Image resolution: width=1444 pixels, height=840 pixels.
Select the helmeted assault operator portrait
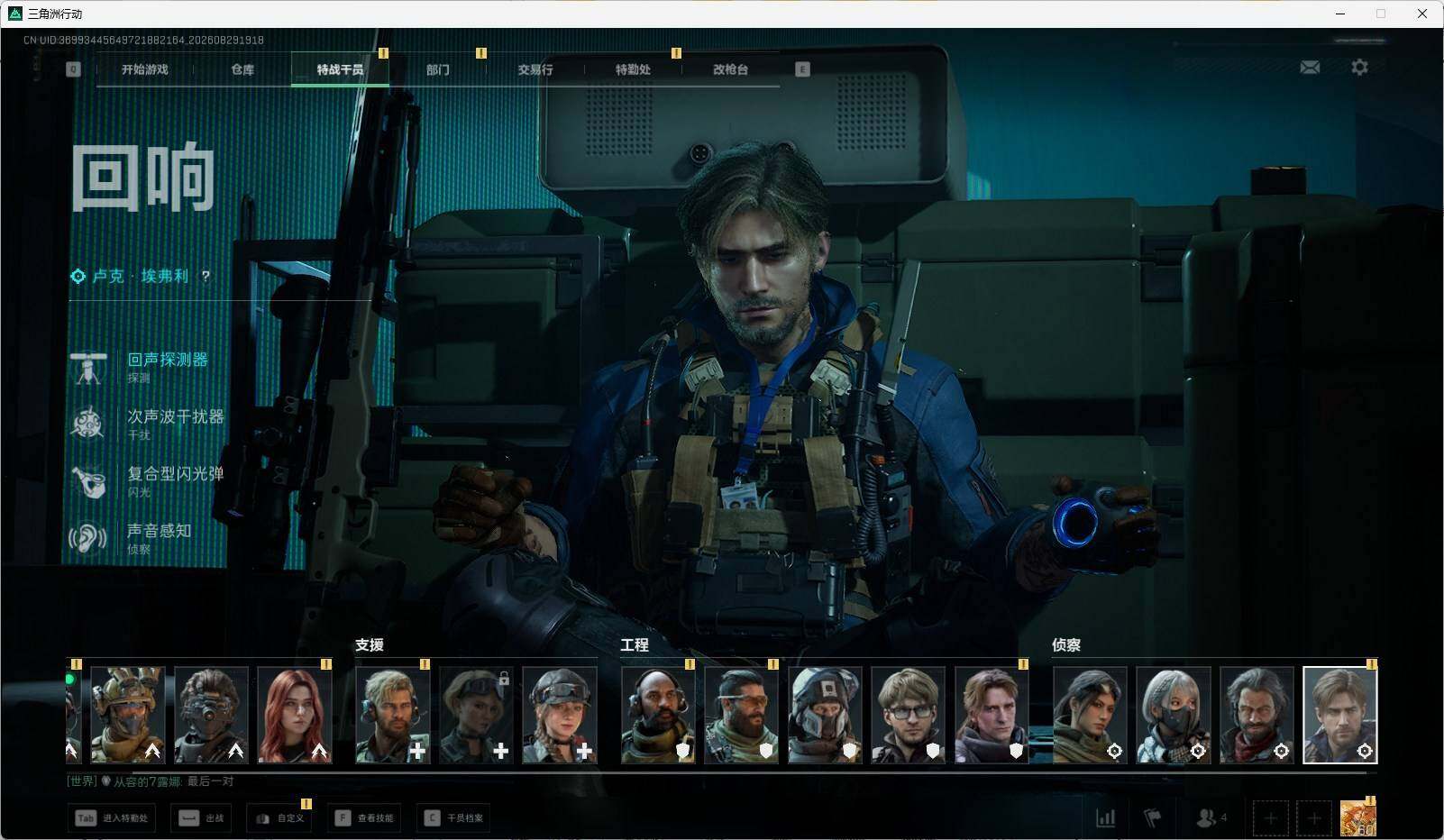click(x=128, y=715)
